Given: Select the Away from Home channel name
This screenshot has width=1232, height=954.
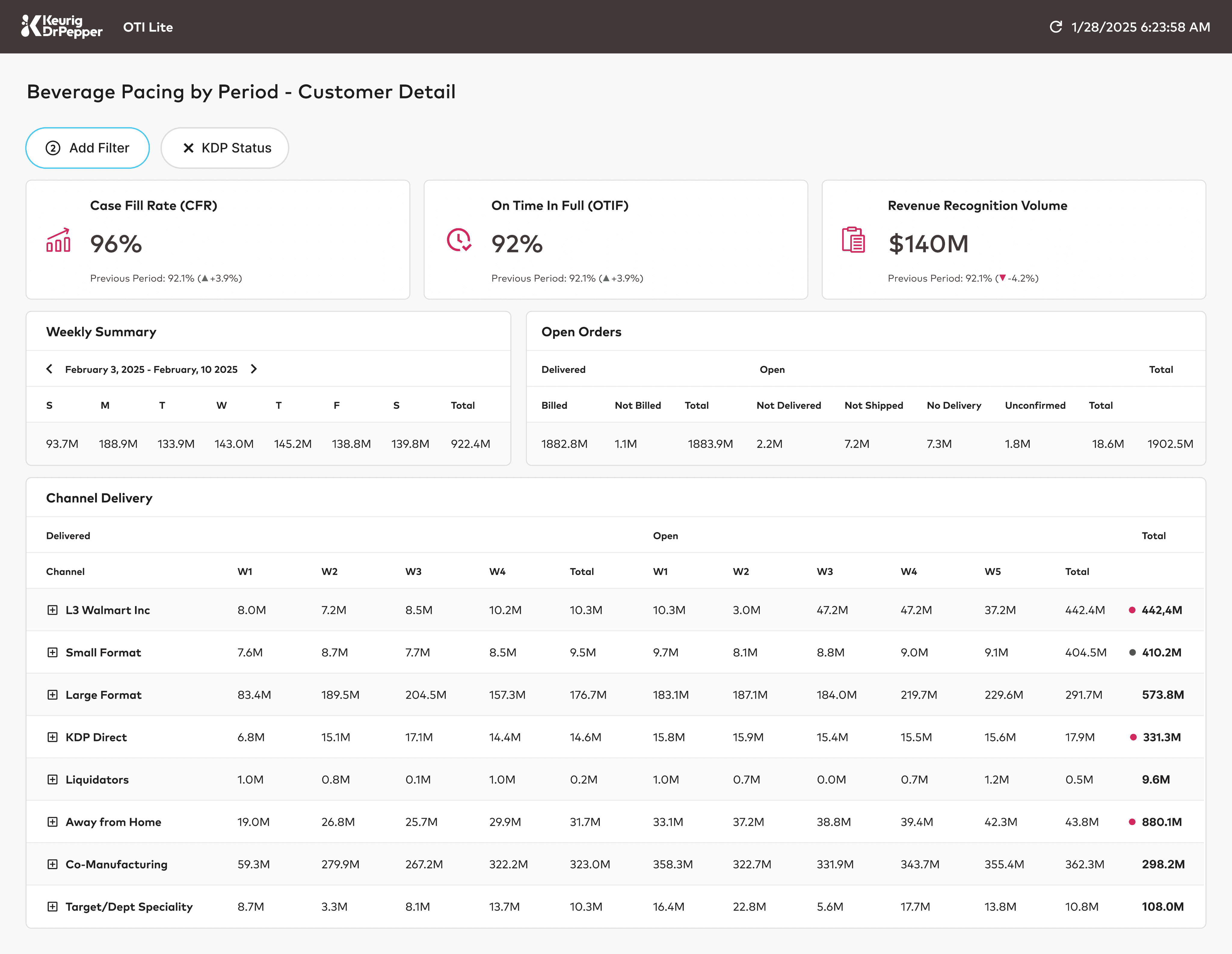Looking at the screenshot, I should (113, 822).
